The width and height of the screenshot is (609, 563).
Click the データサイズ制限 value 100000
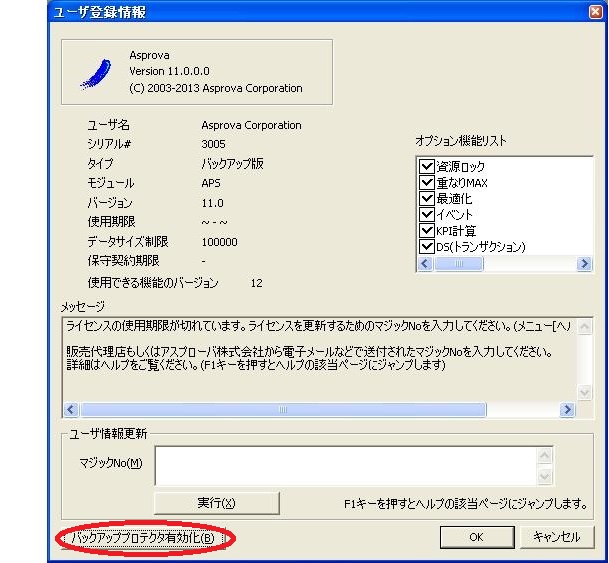coord(219,242)
